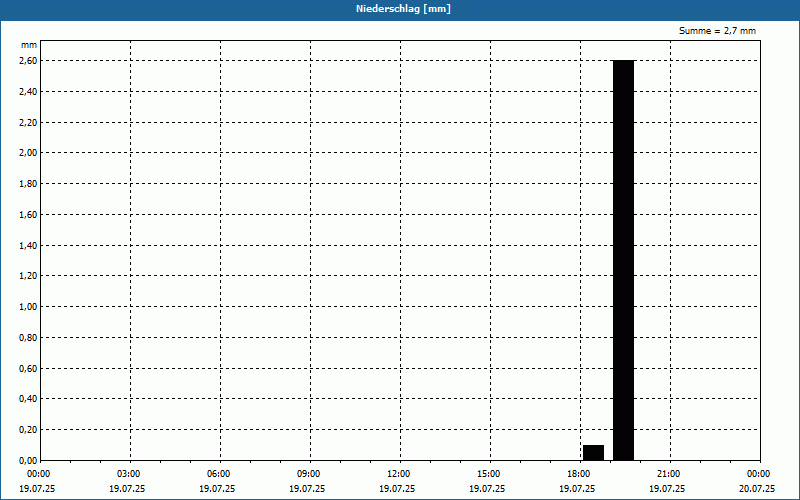Select the chart title "Niederschlag [mm]"
Viewport: 800px width, 500px height.
coord(403,9)
